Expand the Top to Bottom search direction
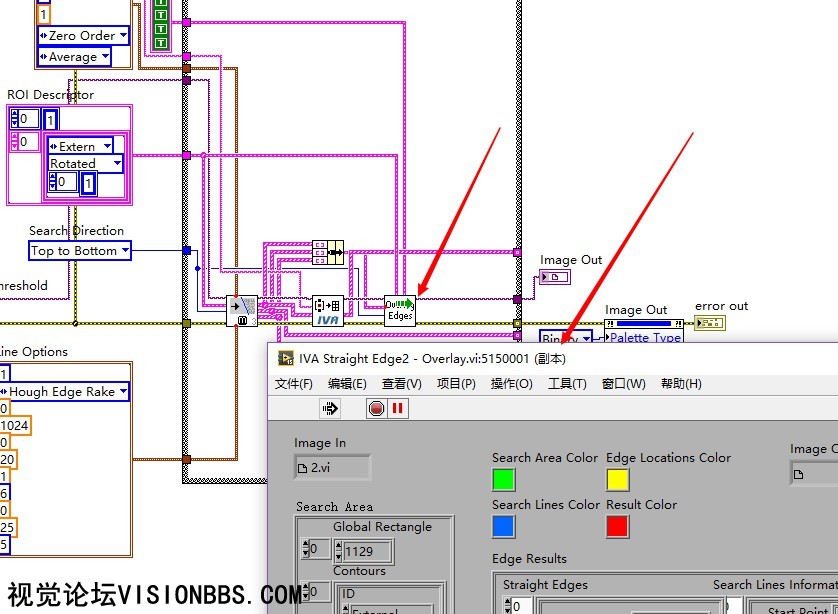This screenshot has height=614, width=838. [x=80, y=251]
